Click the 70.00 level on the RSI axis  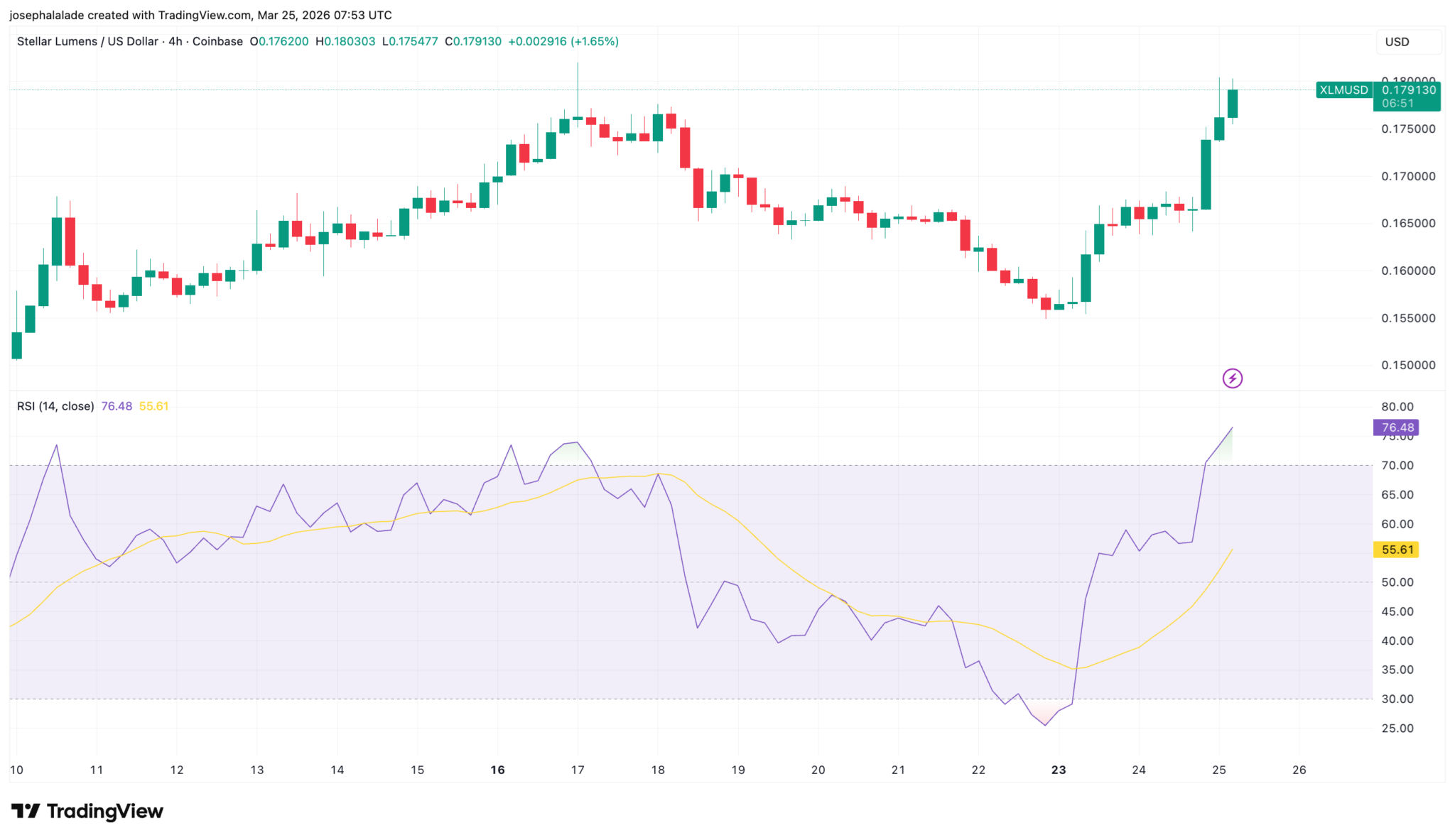(1397, 466)
